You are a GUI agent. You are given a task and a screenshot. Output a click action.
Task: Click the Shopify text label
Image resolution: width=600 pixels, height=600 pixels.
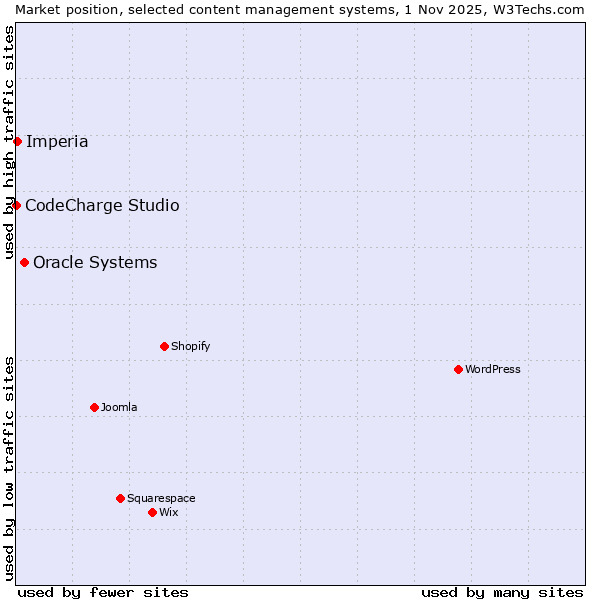point(190,346)
